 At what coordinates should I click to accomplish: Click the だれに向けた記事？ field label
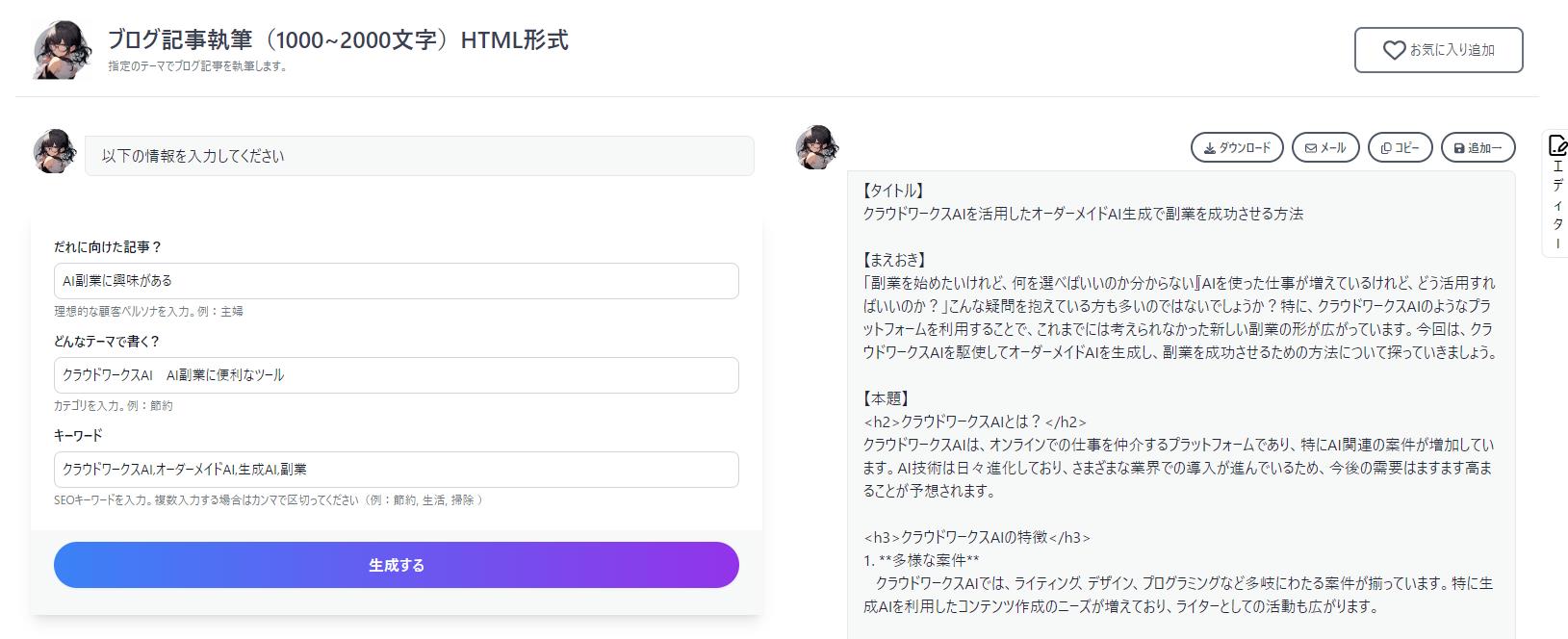tap(108, 247)
